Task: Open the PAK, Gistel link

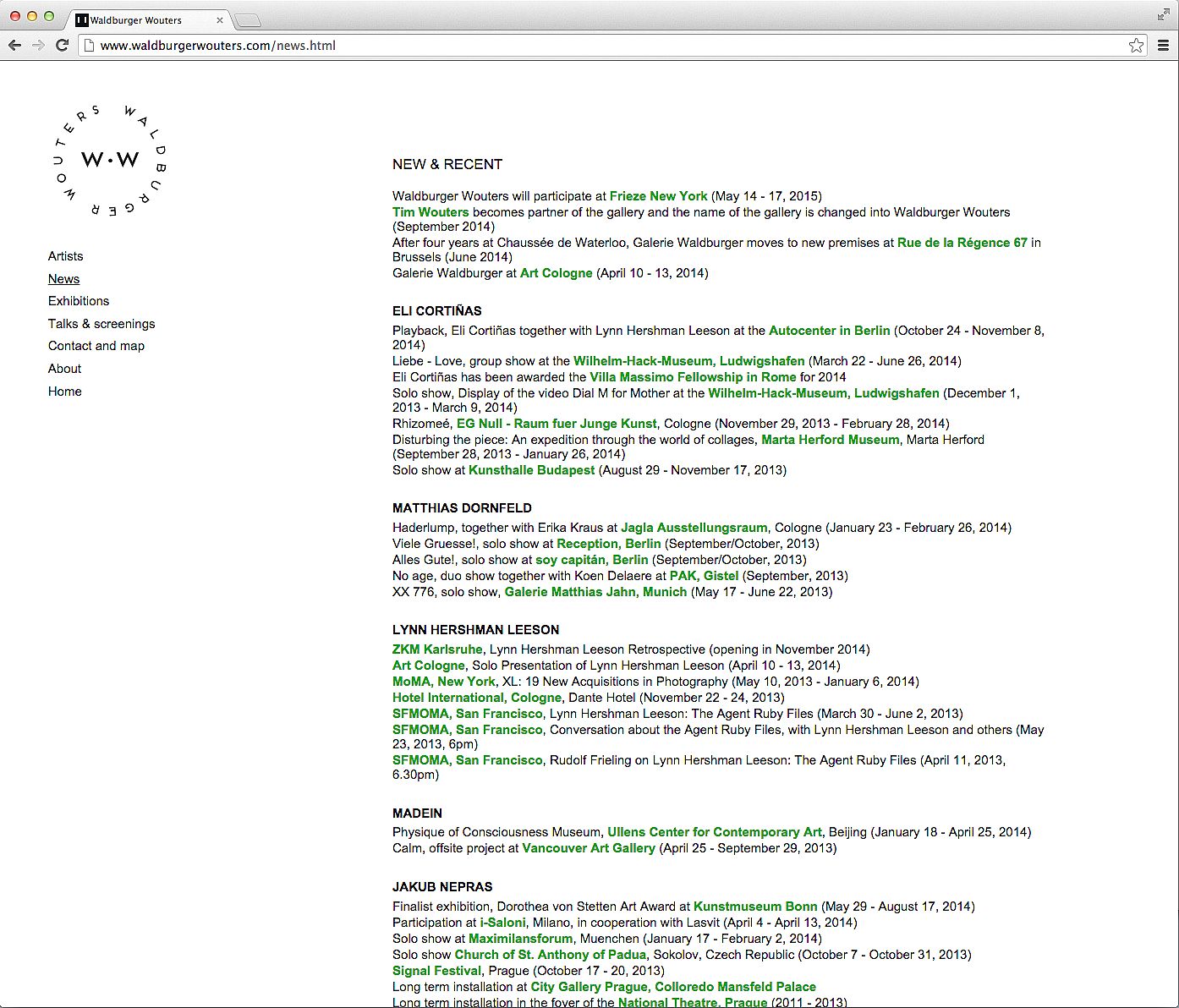Action: [705, 576]
